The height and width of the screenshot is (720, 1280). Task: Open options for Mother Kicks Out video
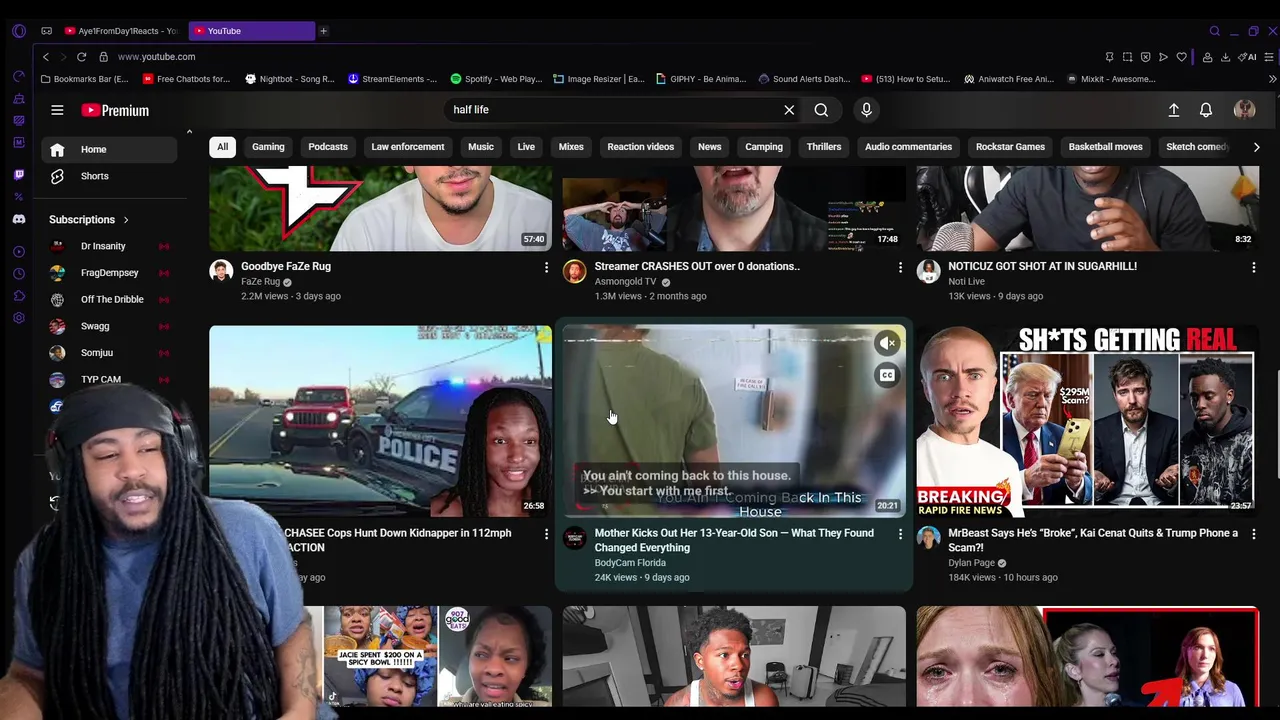click(900, 534)
